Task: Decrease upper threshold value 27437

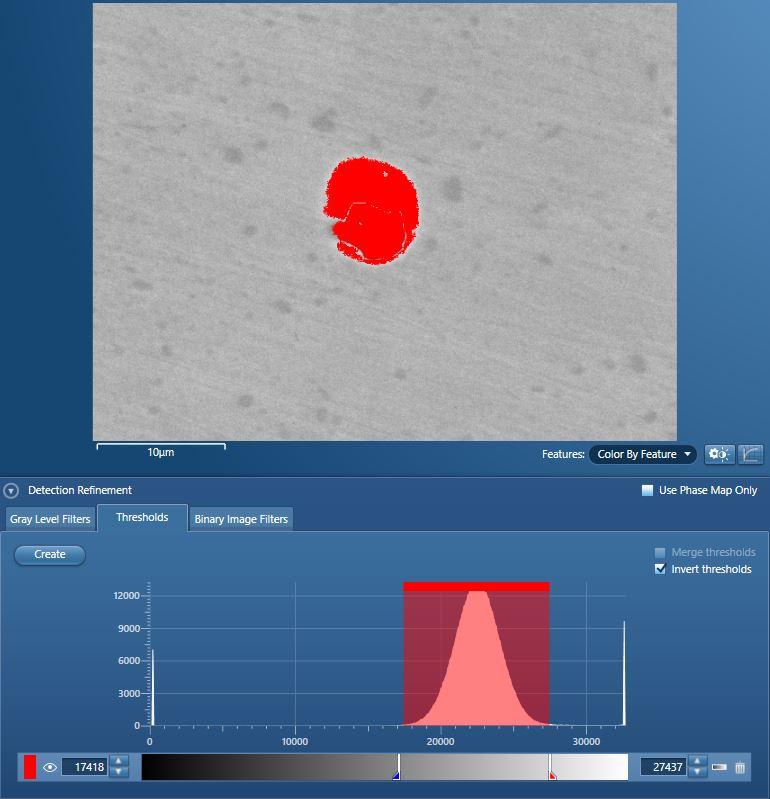Action: click(x=698, y=773)
